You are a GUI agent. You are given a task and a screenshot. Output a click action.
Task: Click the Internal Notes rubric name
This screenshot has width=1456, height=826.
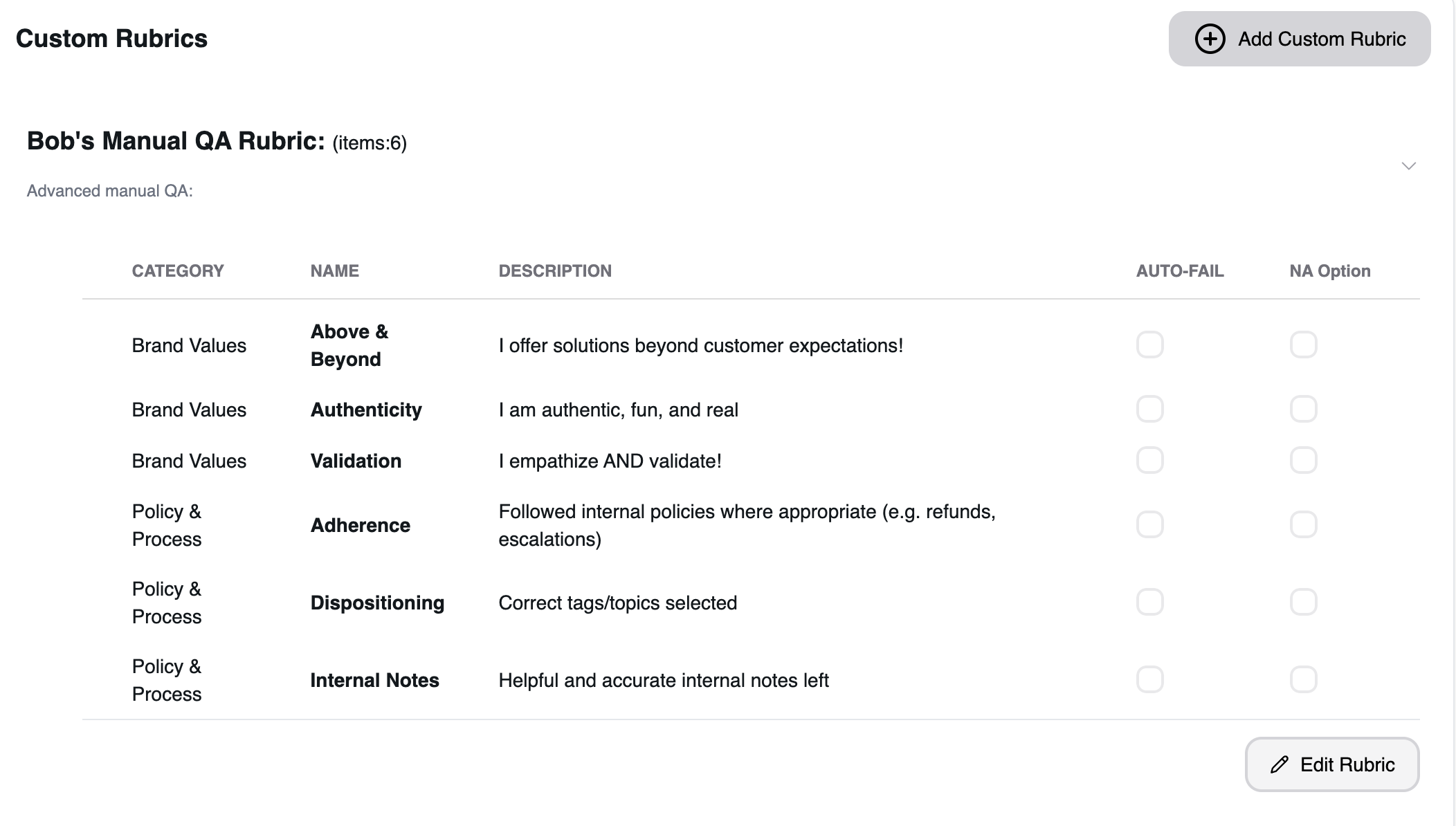pyautogui.click(x=374, y=680)
